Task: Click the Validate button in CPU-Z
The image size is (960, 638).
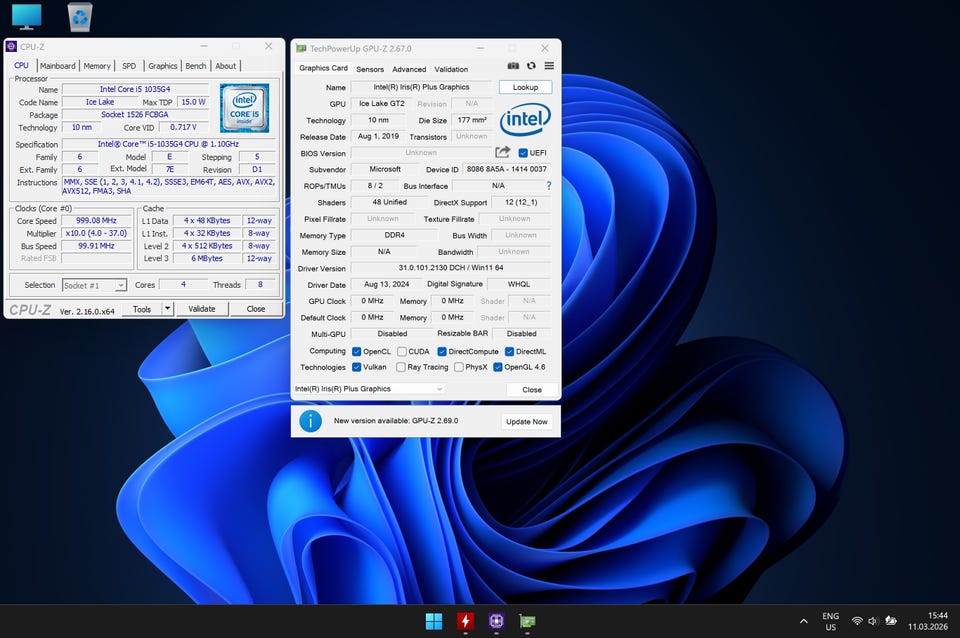Action: [x=202, y=309]
